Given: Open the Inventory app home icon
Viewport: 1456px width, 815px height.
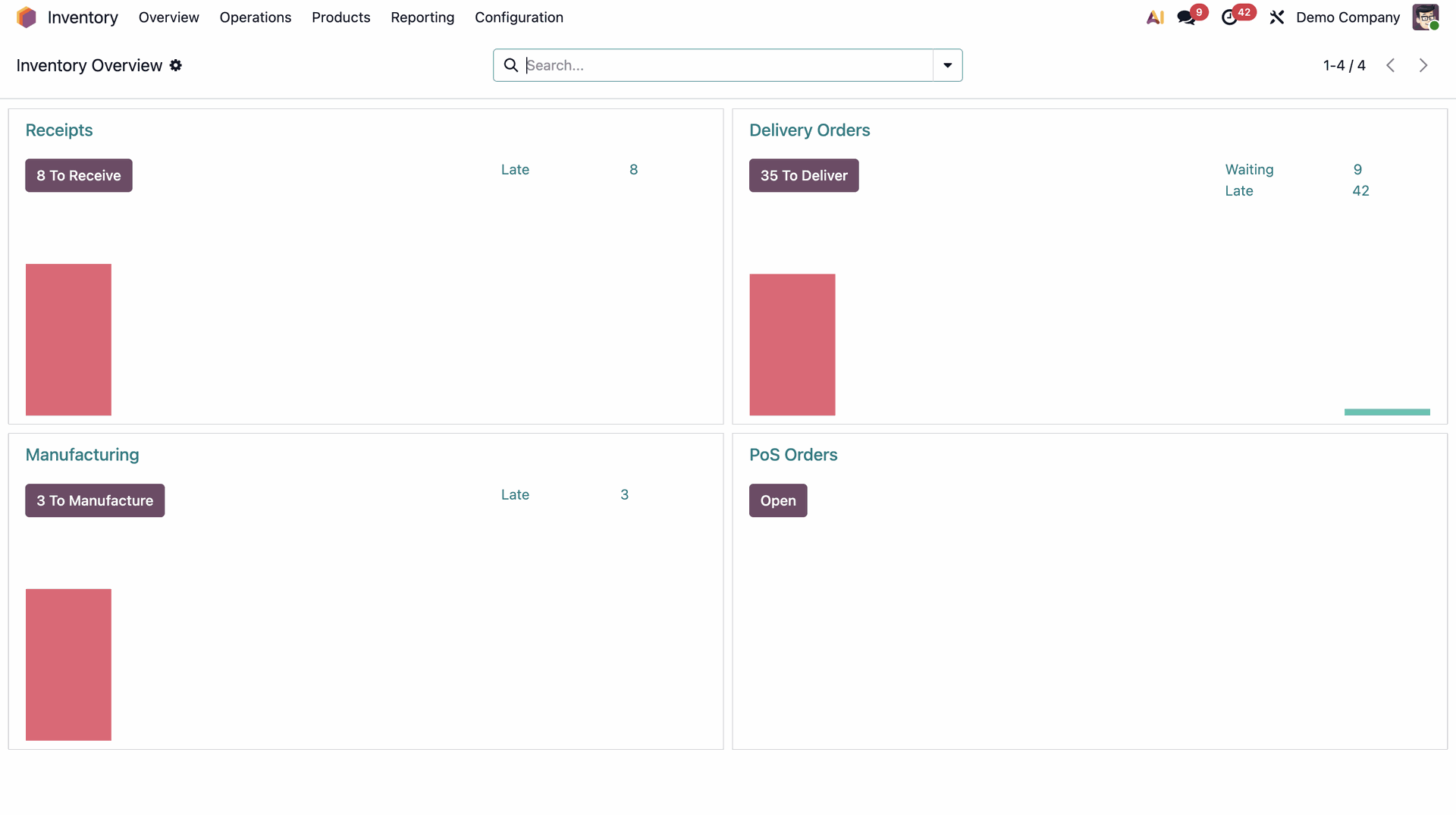Looking at the screenshot, I should (27, 17).
